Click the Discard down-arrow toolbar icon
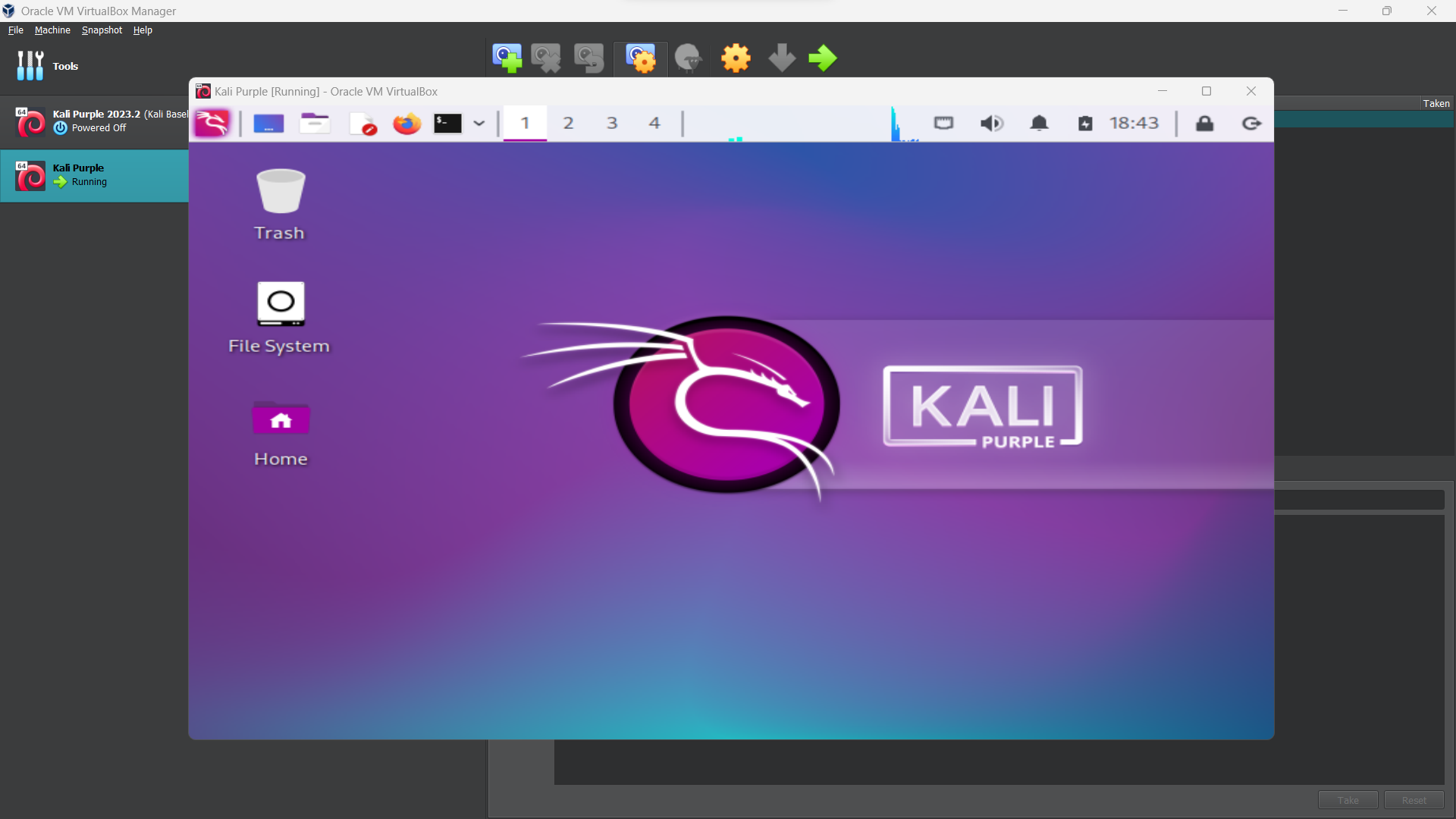This screenshot has height=819, width=1456. coord(782,58)
